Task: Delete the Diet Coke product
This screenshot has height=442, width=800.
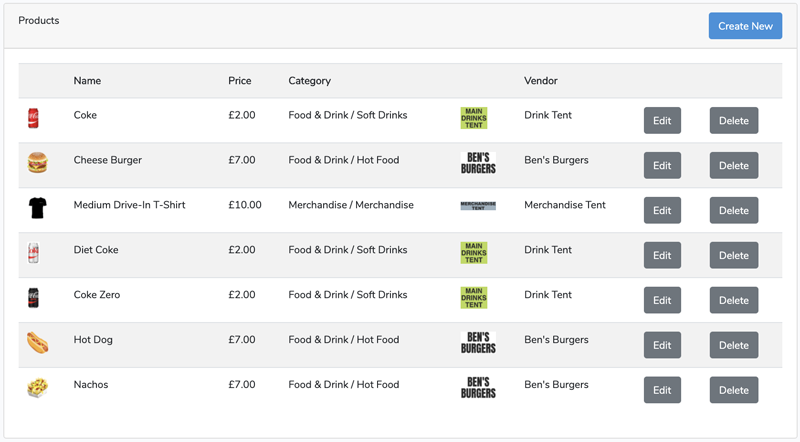Action: tap(734, 255)
